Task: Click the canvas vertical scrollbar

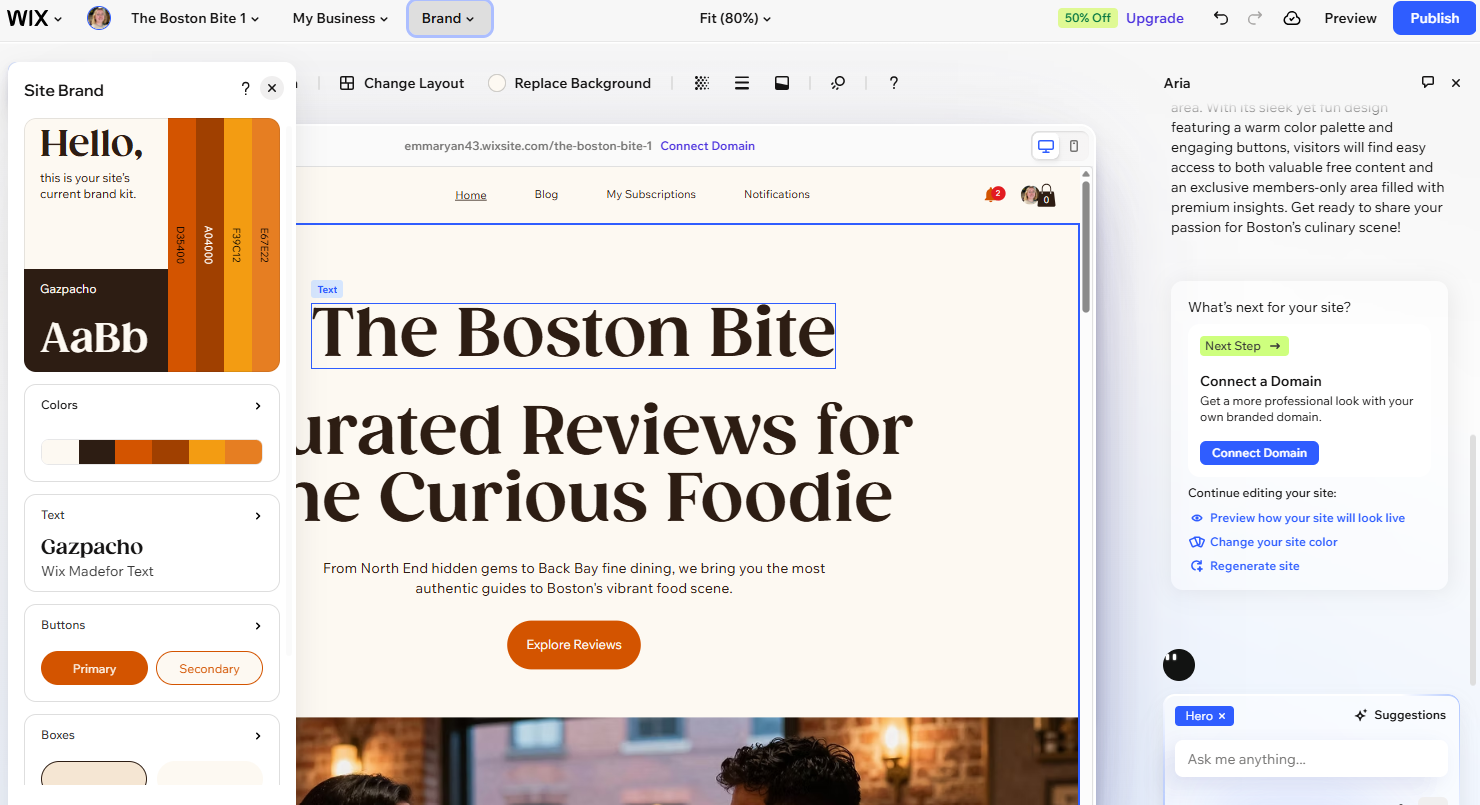Action: click(x=1086, y=245)
